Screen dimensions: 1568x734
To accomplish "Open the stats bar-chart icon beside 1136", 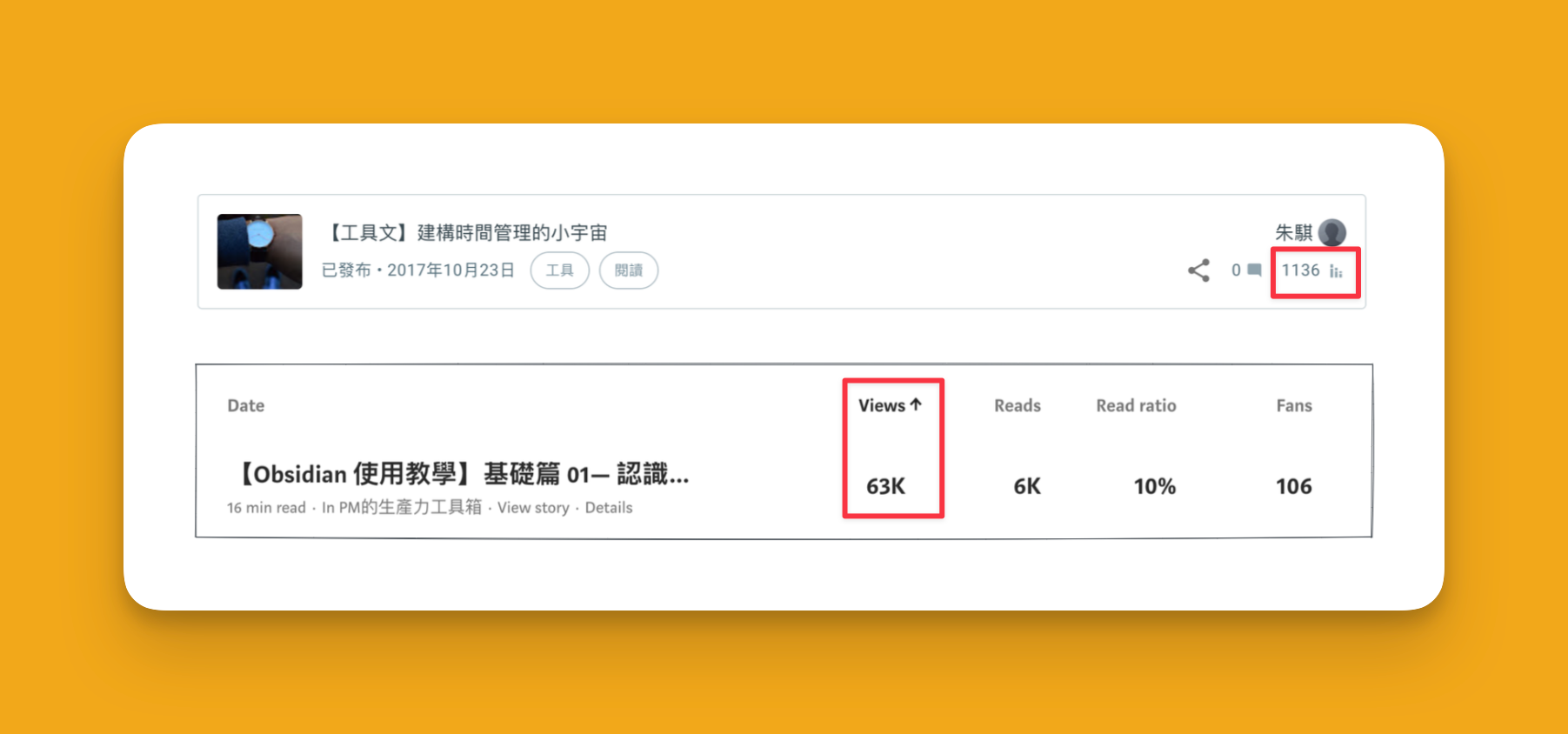I will pos(1336,271).
